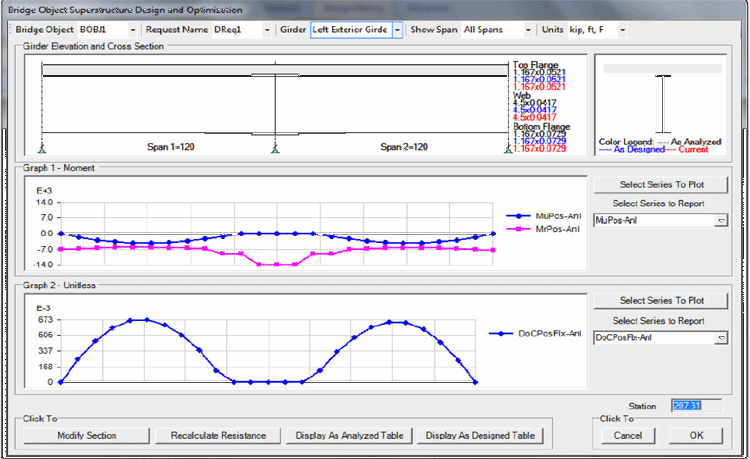Viewport: 750px width, 459px height.
Task: Open the Girder selection dropdown
Action: [x=397, y=30]
